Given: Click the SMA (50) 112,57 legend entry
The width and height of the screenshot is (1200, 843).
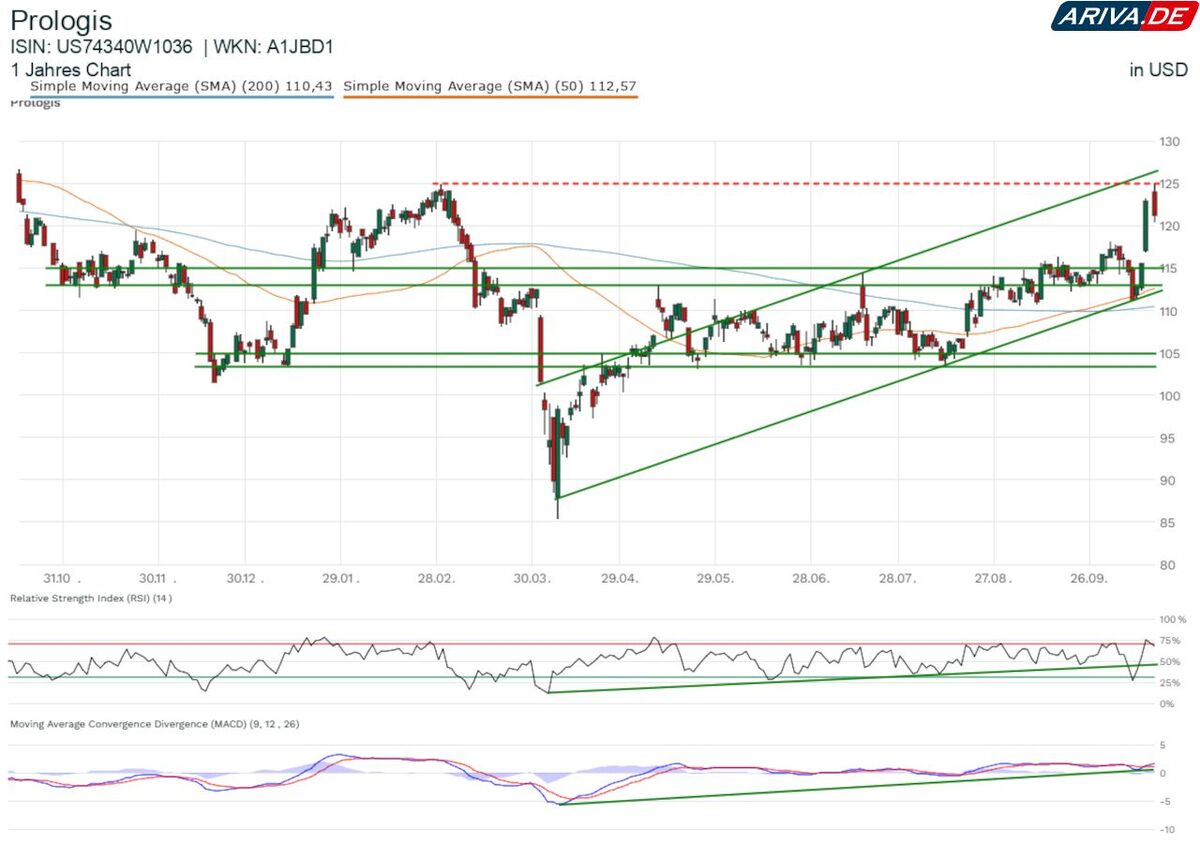Looking at the screenshot, I should [490, 87].
